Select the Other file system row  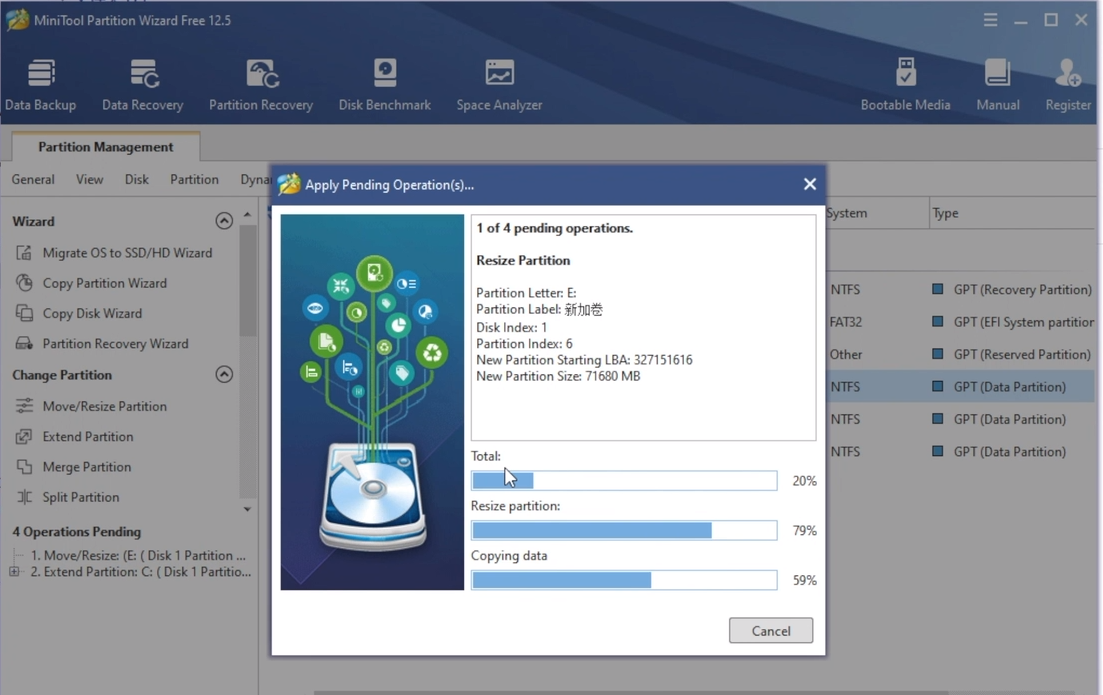tap(960, 354)
